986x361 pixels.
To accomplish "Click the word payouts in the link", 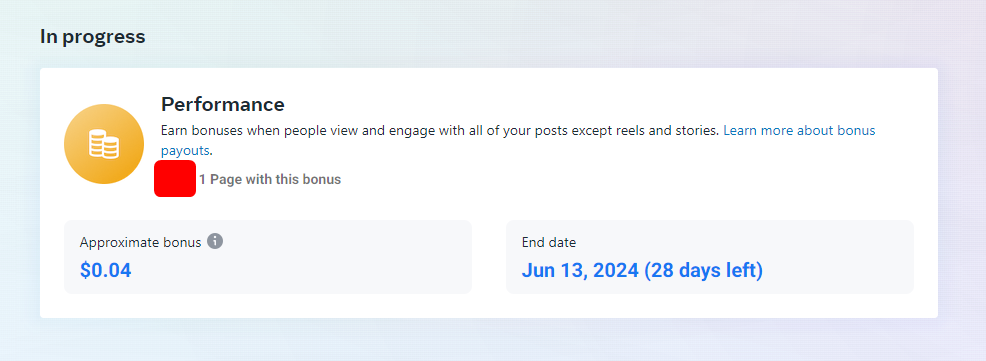I will (186, 151).
